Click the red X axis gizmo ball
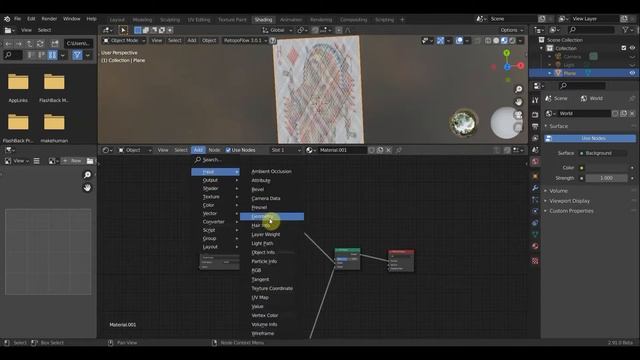 click(520, 65)
